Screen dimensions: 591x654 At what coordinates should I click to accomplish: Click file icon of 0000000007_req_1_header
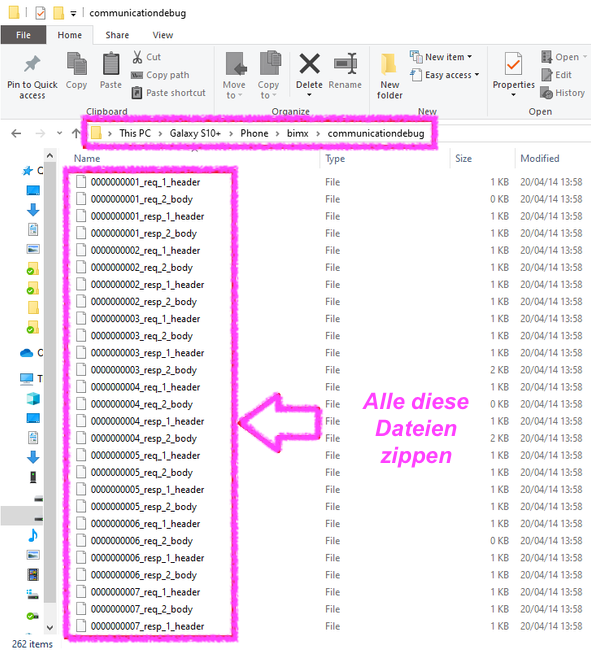pyautogui.click(x=81, y=591)
